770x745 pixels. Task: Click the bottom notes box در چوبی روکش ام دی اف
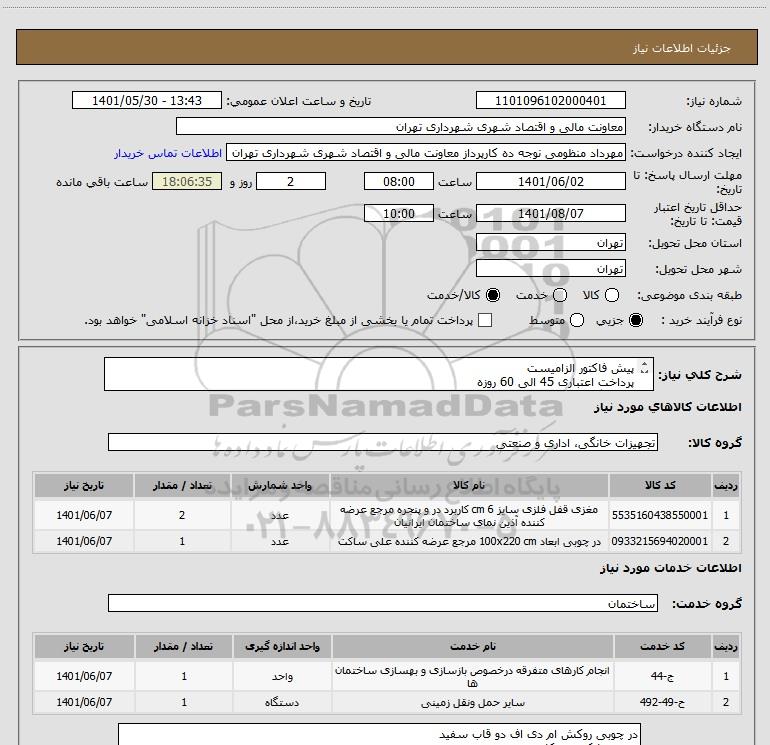(379, 734)
